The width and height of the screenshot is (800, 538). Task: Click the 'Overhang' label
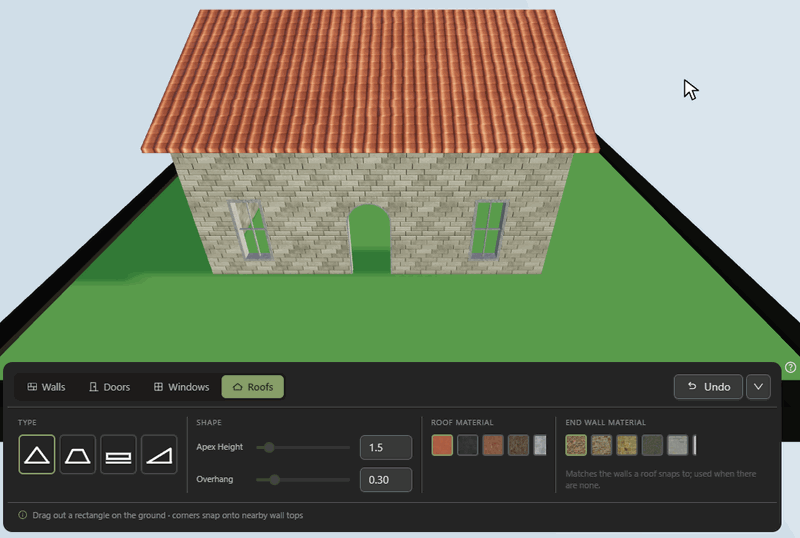point(215,479)
